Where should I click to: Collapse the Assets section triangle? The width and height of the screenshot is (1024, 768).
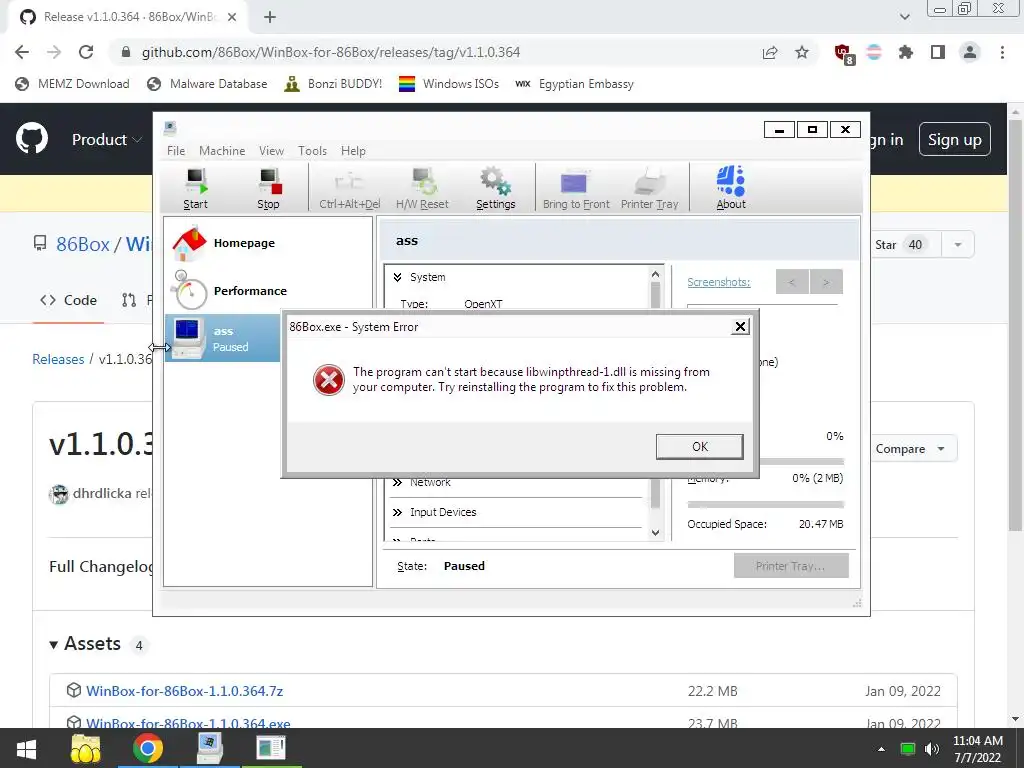54,645
